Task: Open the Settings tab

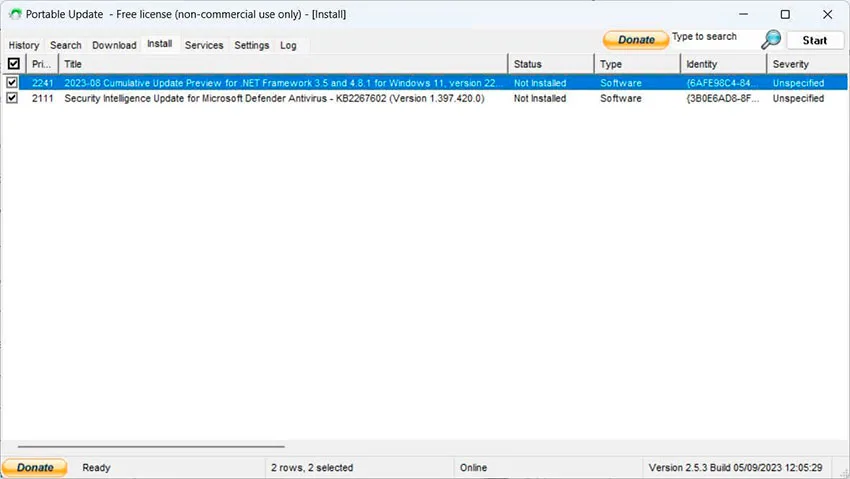Action: coord(252,46)
